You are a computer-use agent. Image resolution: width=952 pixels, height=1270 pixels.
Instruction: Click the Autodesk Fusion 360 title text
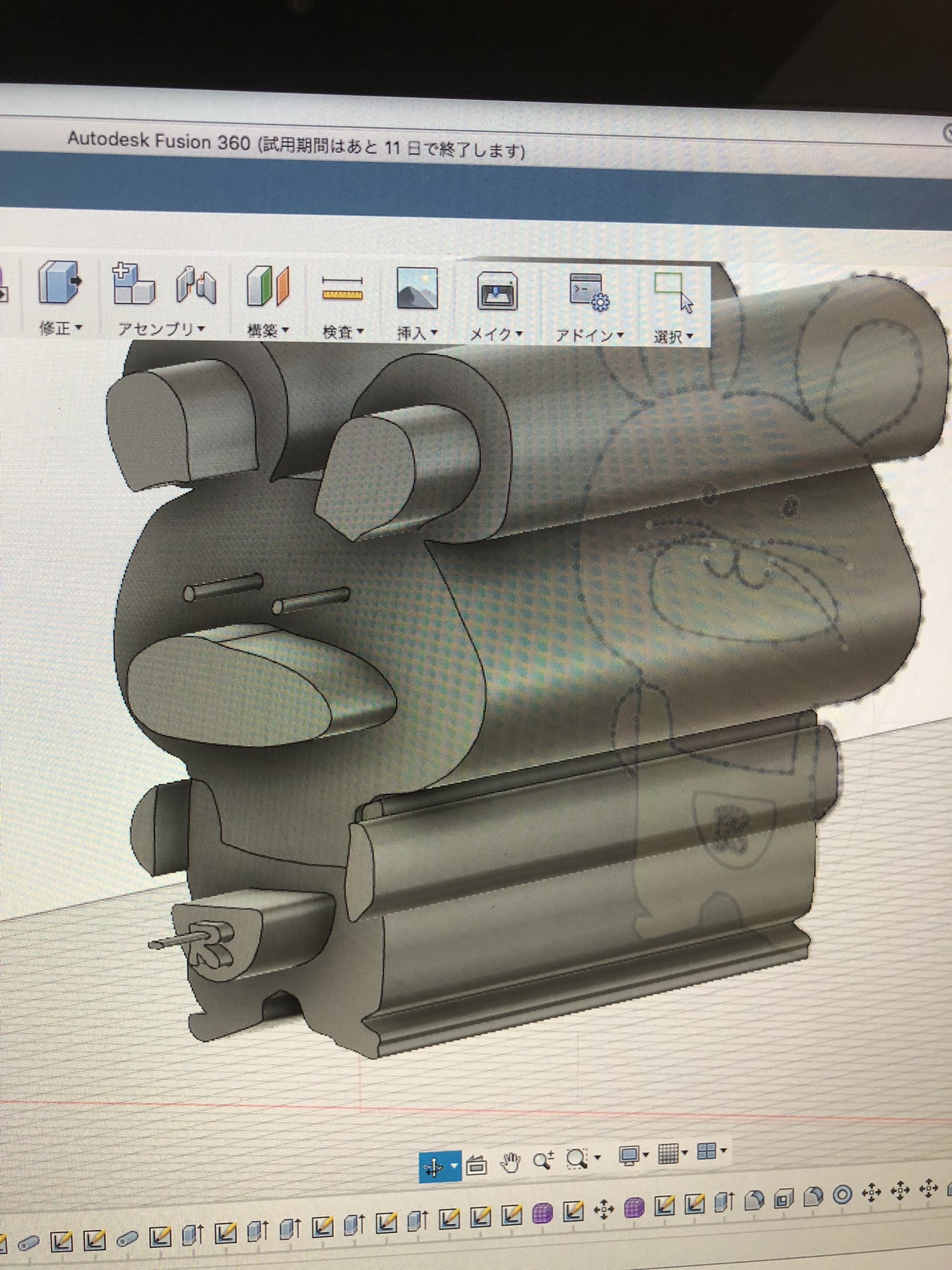pos(159,140)
